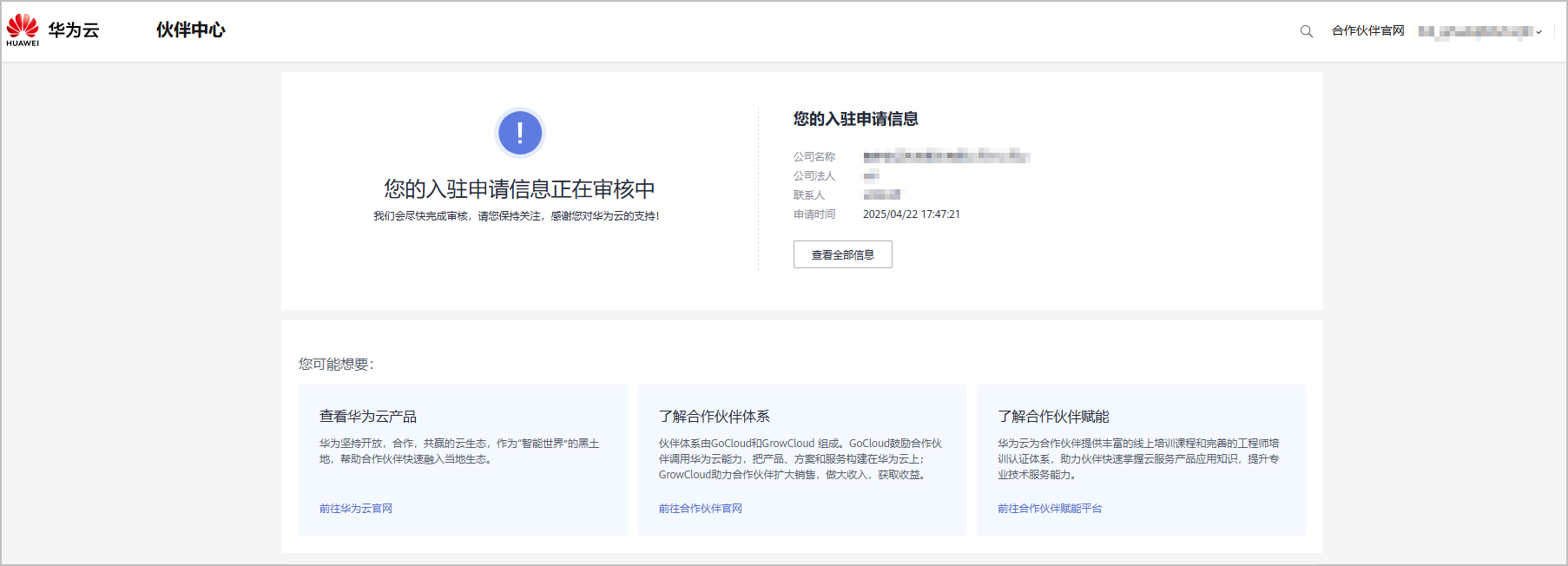This screenshot has height=566, width=1568.
Task: Click the subtitle 我们会尽快完成审核
Action: tap(517, 216)
